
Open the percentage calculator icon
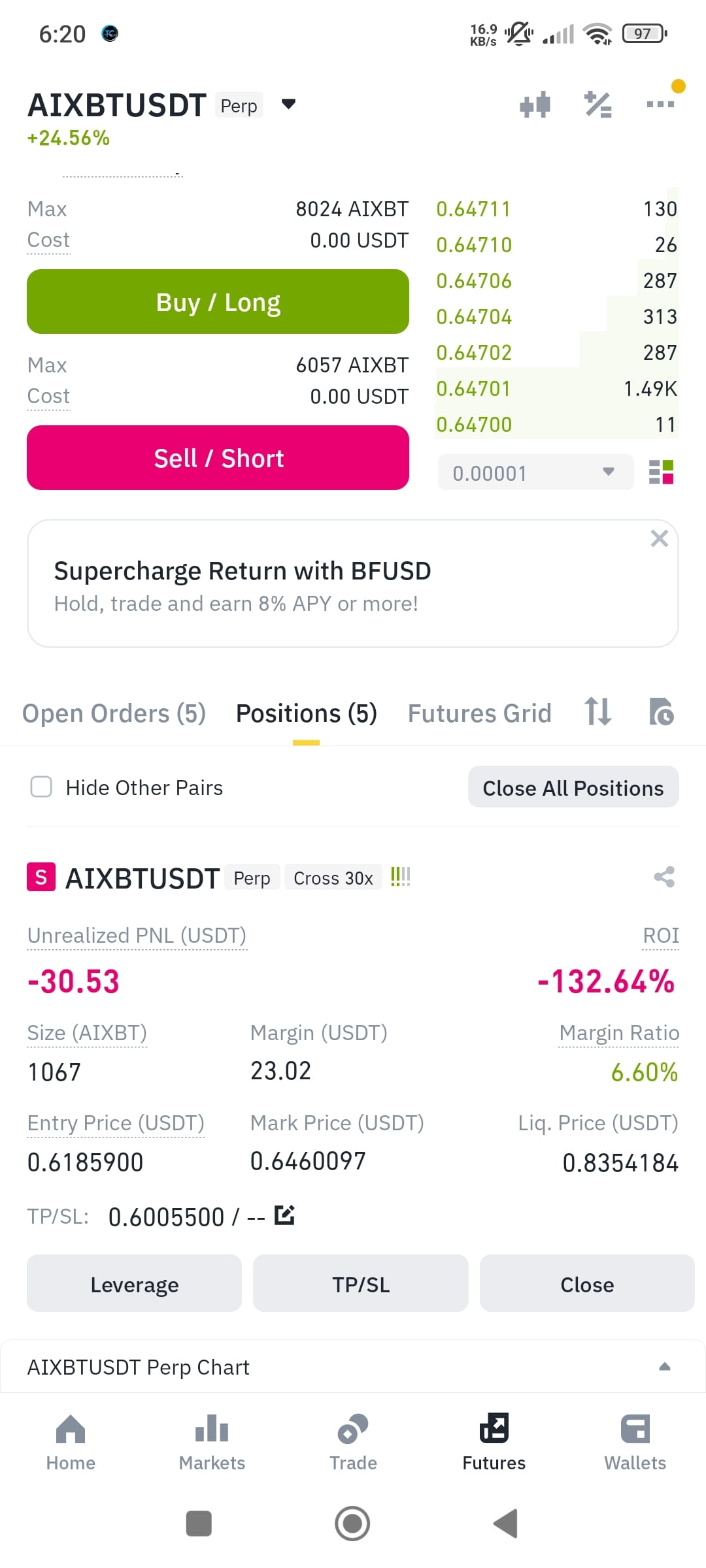click(597, 105)
